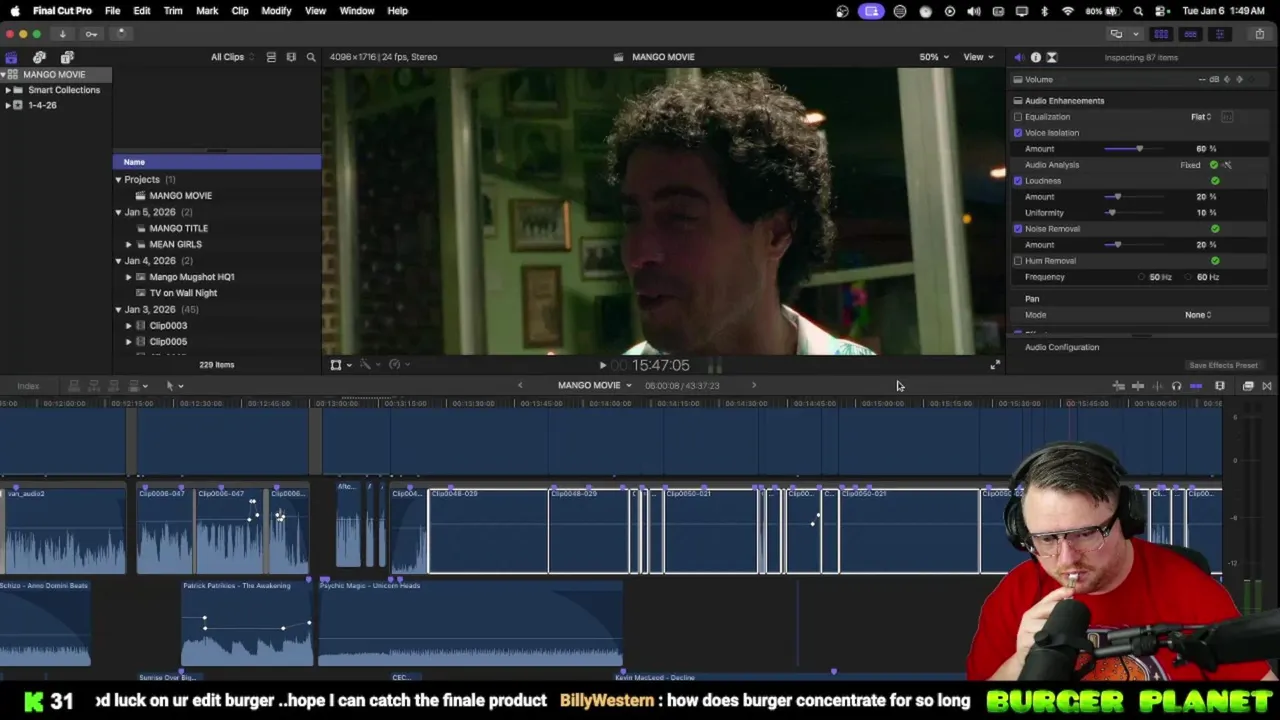The height and width of the screenshot is (720, 1280).
Task: Toggle the inspector panel visibility button
Action: [1219, 34]
